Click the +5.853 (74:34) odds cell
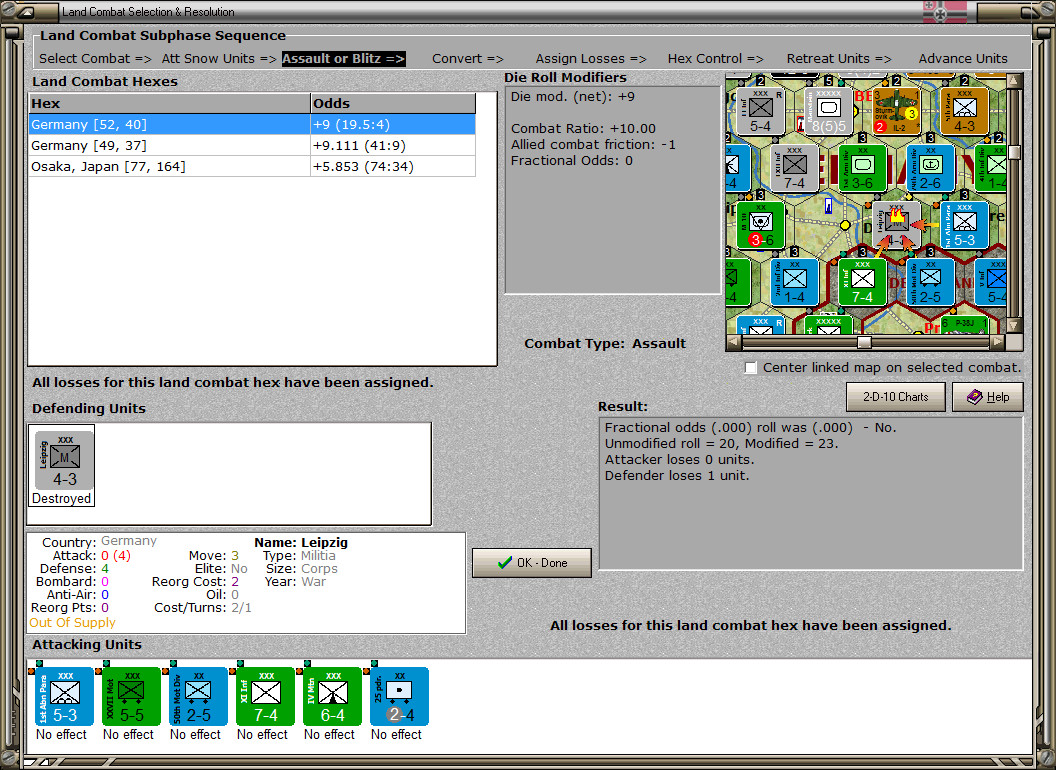The image size is (1056, 770). tap(393, 166)
